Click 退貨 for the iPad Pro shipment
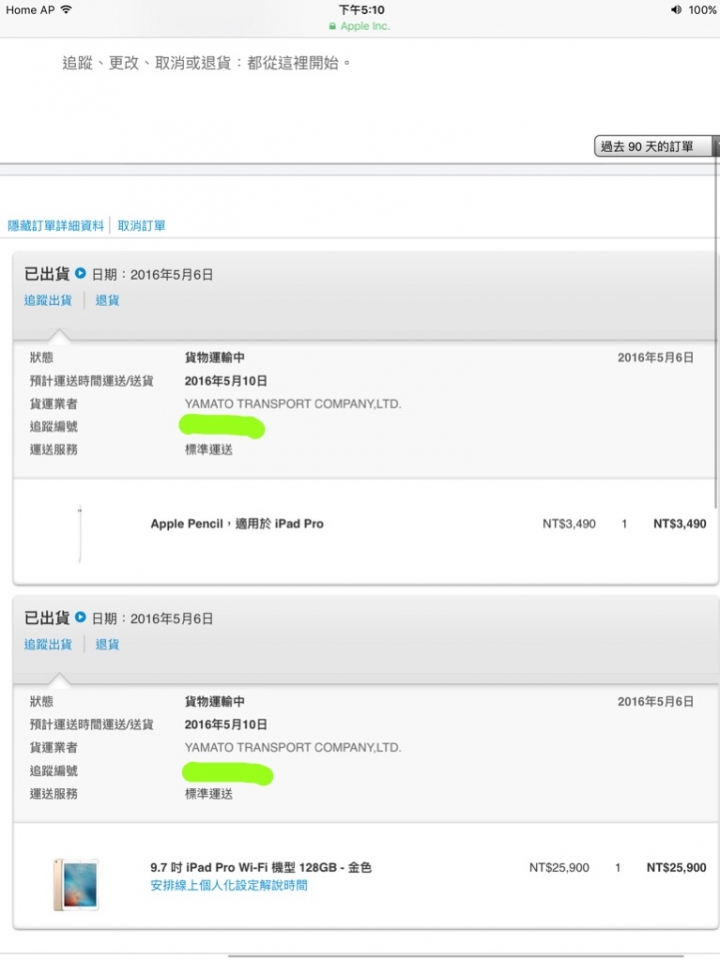This screenshot has width=720, height=960. (107, 644)
